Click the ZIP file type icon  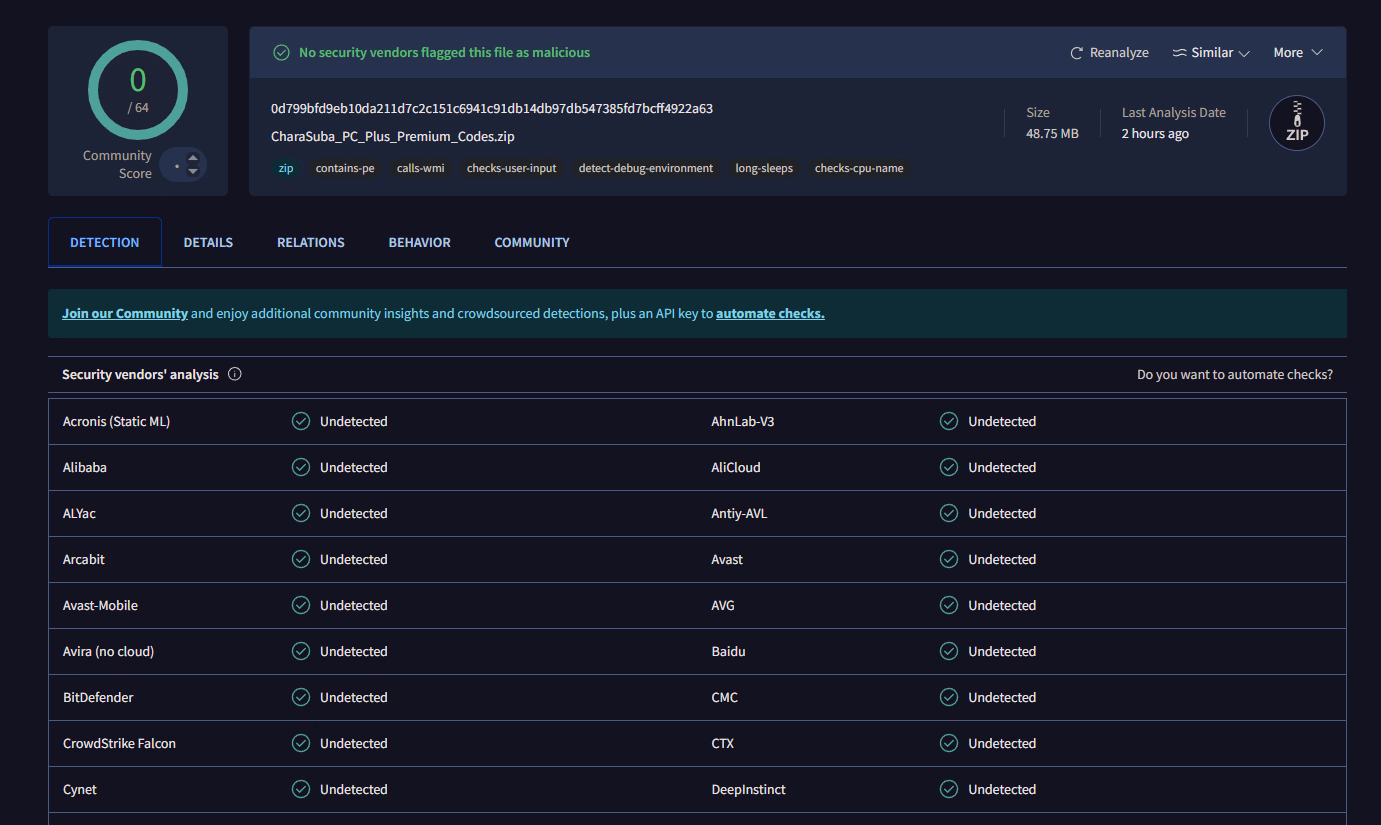(x=1297, y=123)
